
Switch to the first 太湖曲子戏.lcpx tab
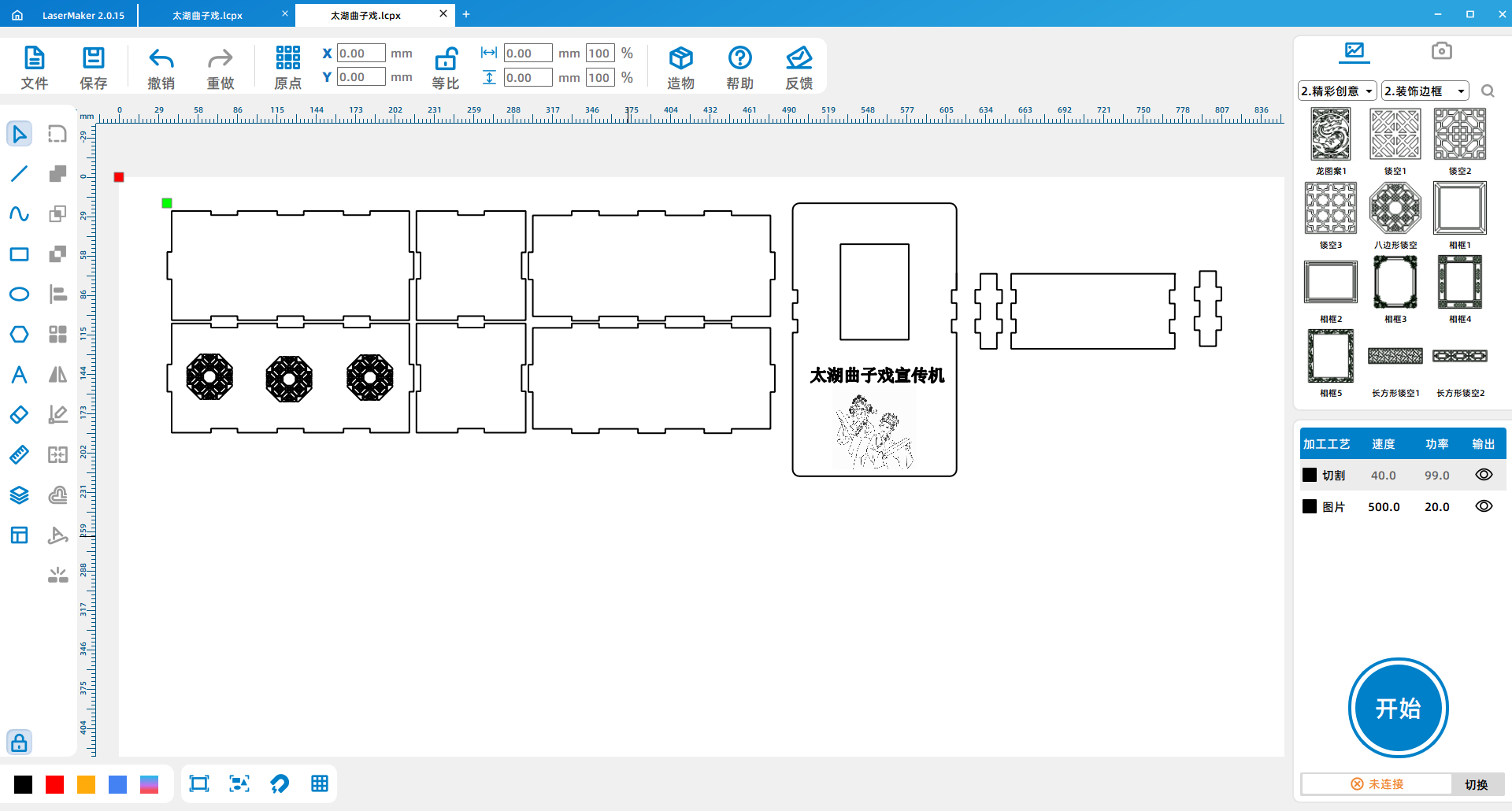coord(207,15)
